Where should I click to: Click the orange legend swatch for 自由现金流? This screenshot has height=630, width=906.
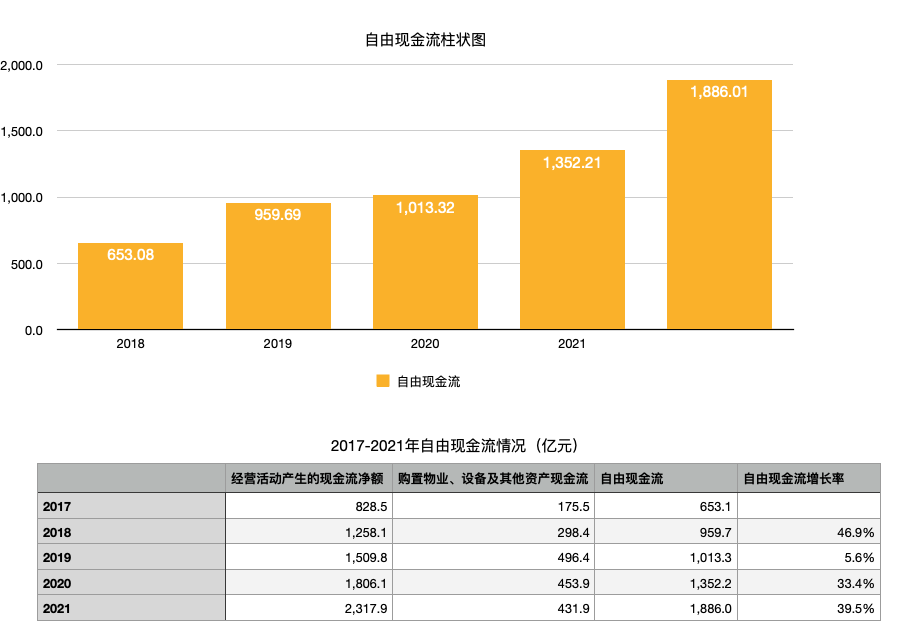click(x=382, y=381)
